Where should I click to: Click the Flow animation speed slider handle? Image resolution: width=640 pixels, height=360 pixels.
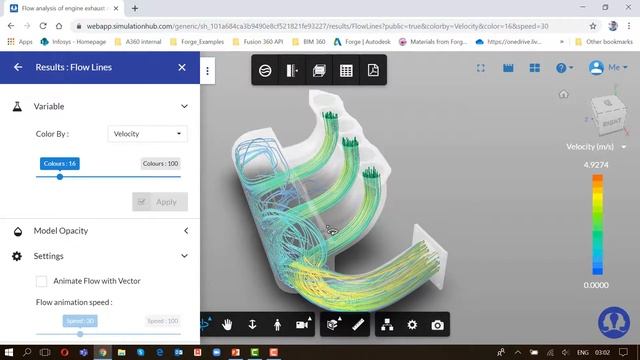(80, 334)
